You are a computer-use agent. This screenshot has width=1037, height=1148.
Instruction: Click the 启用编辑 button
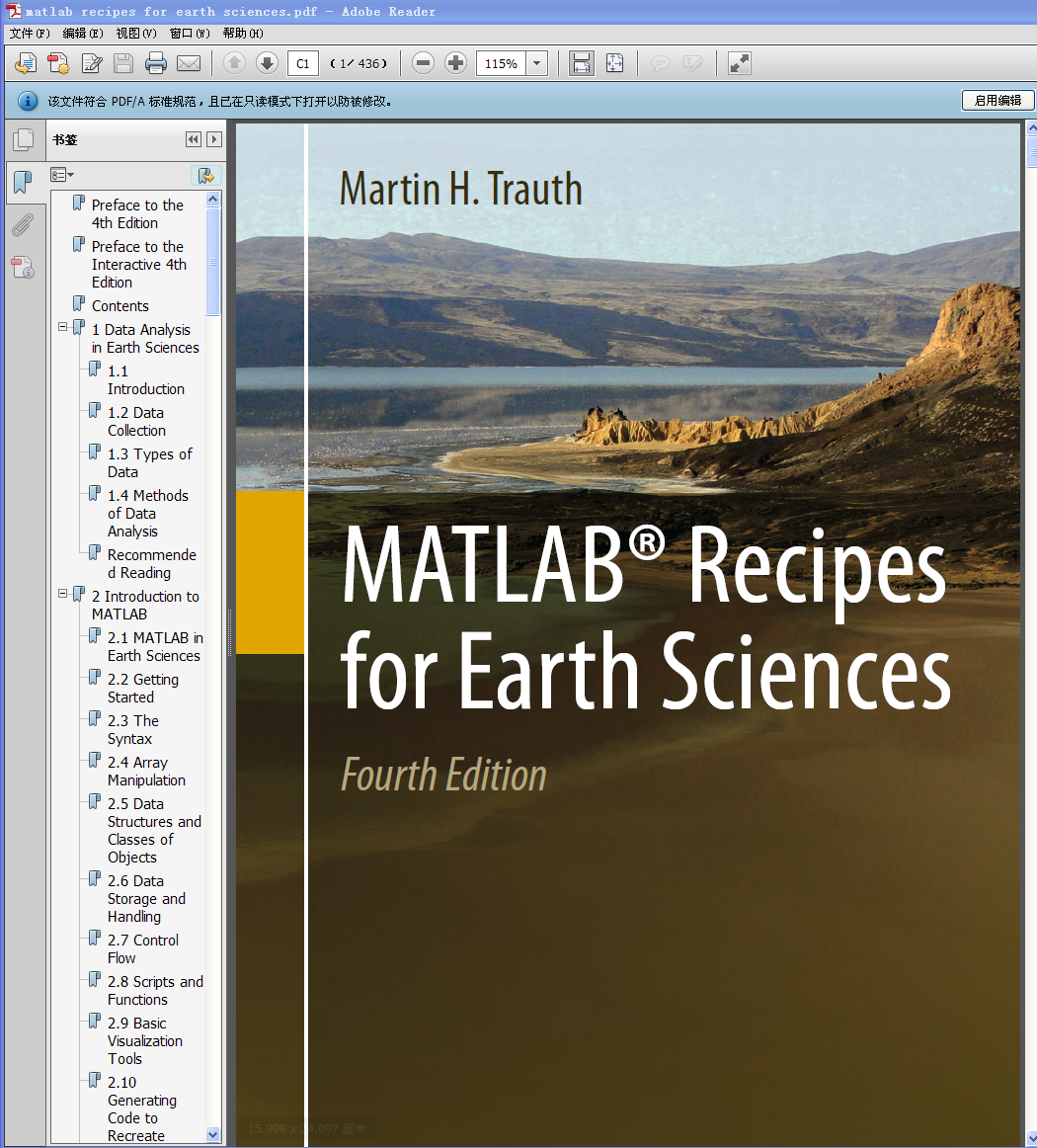(997, 101)
